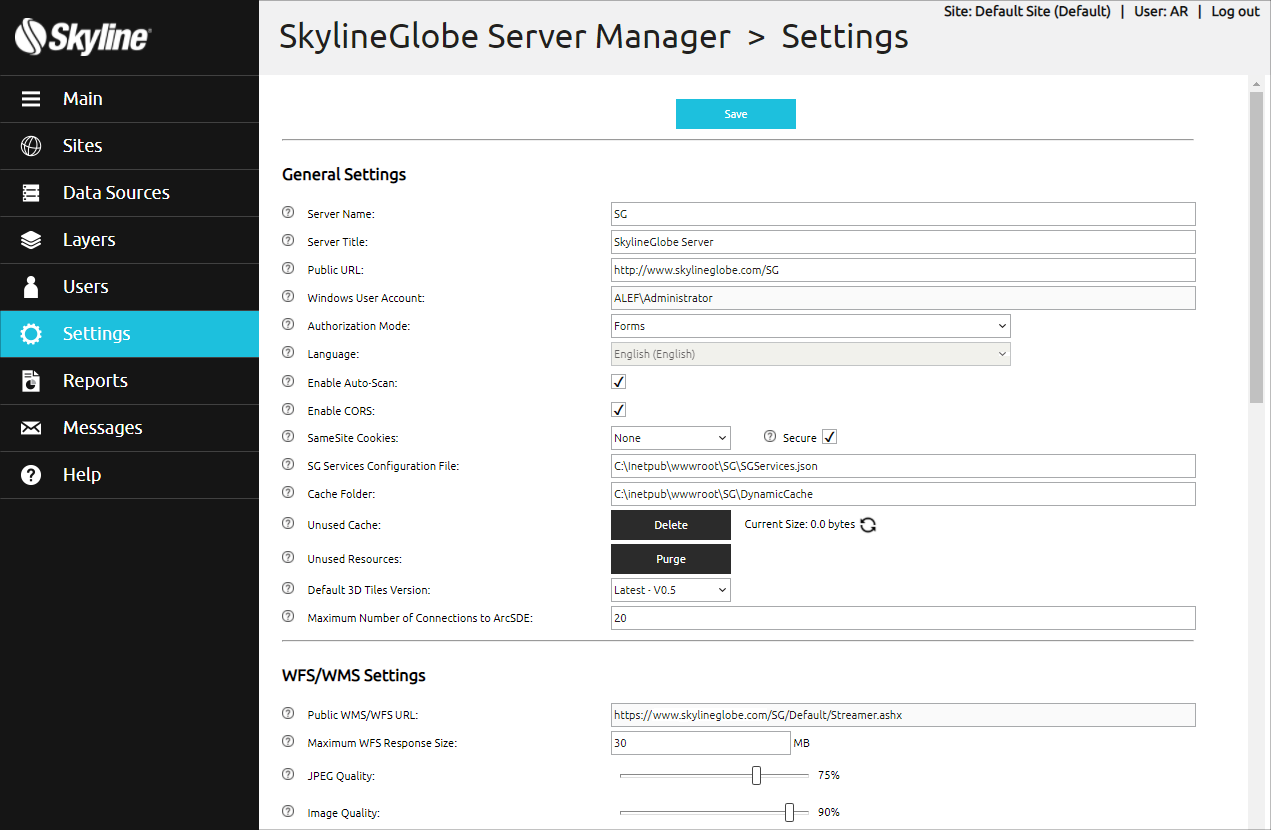
Task: Click the Sites globe icon
Action: tap(31, 146)
